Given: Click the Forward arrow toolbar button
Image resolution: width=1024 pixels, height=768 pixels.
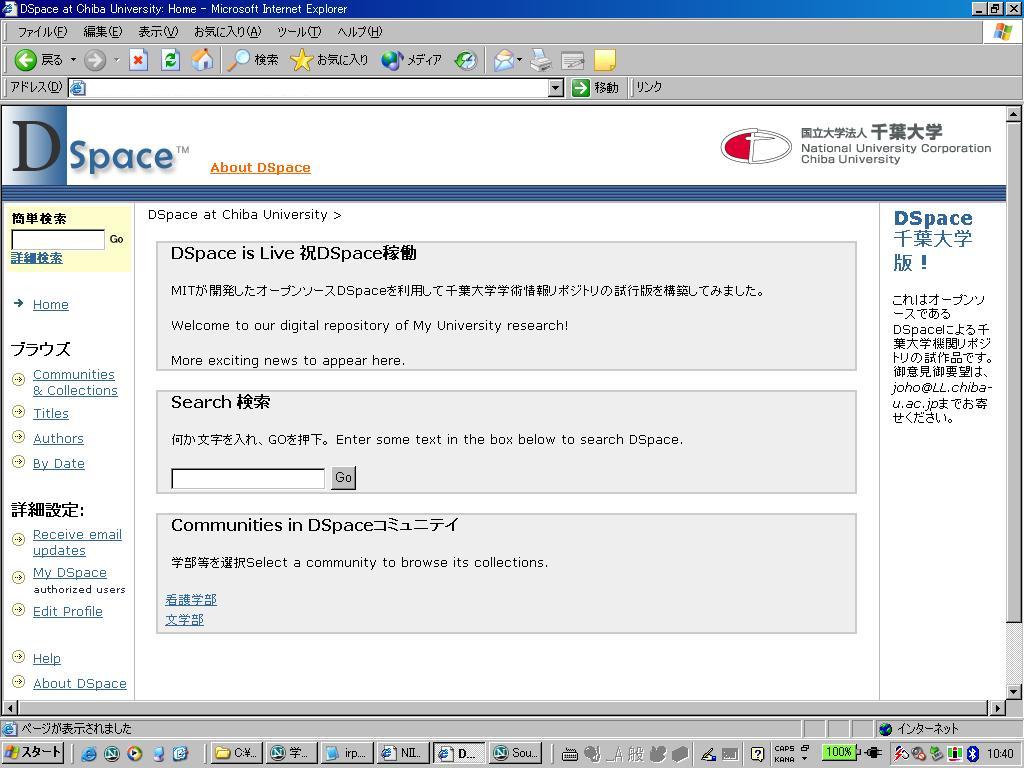Looking at the screenshot, I should (x=95, y=60).
